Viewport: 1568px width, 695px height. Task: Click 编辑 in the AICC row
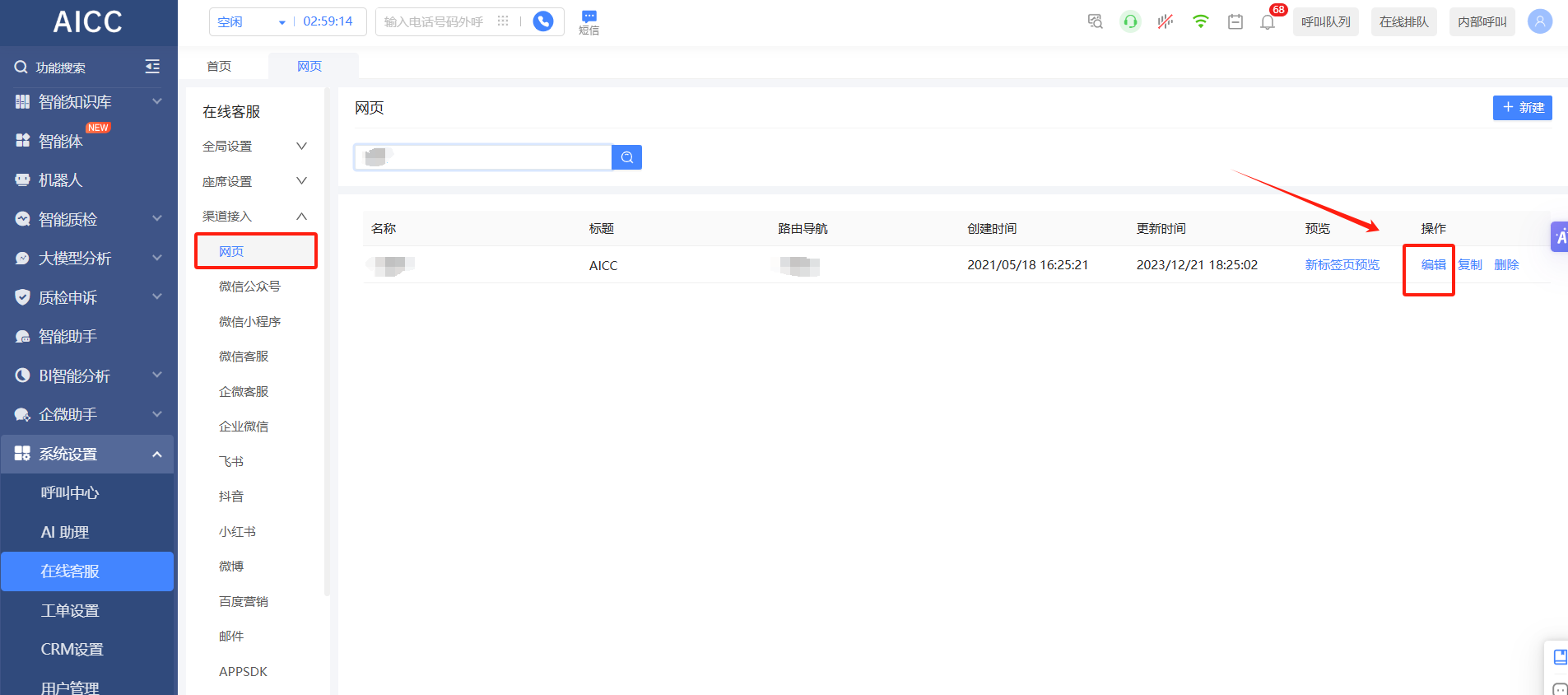click(1434, 264)
